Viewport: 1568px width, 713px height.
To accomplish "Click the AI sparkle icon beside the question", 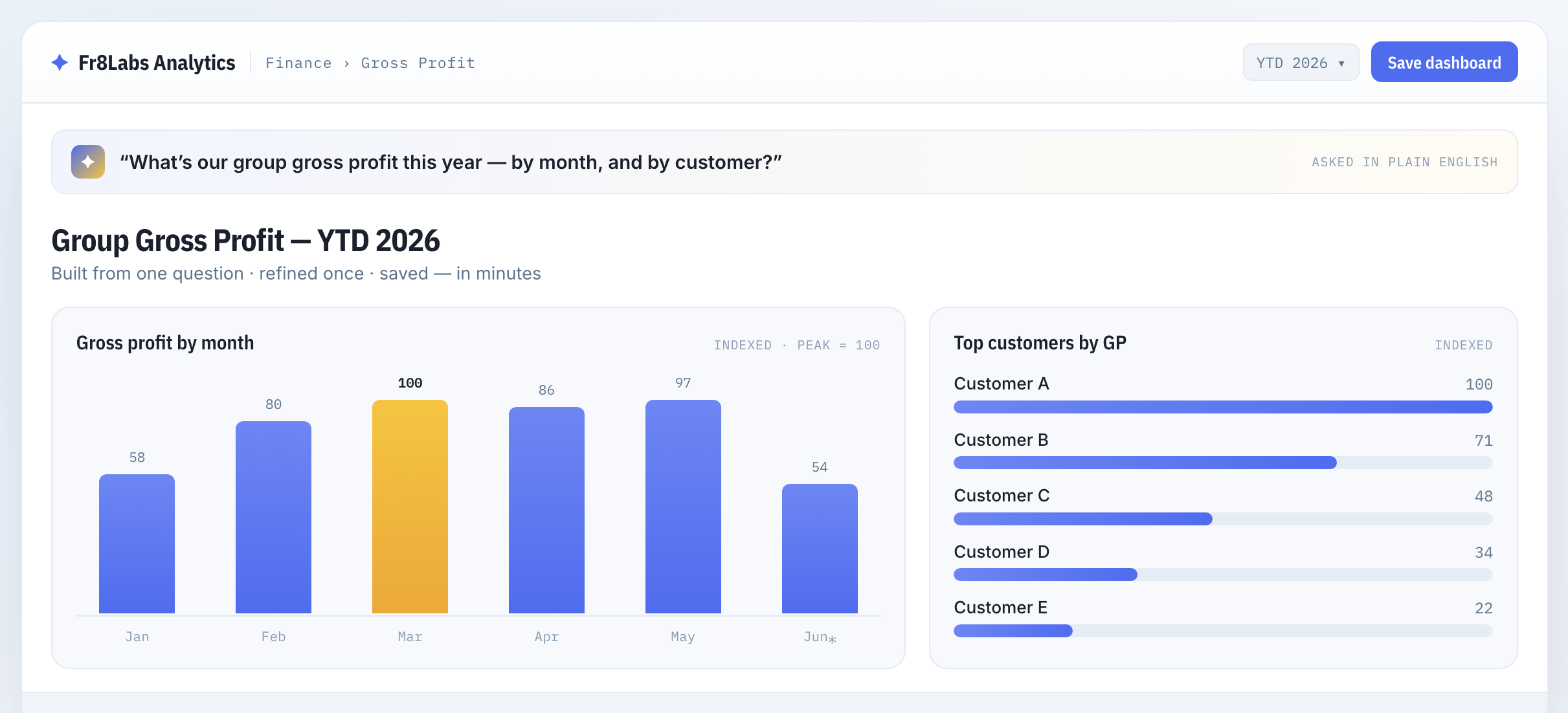I will pyautogui.click(x=88, y=162).
